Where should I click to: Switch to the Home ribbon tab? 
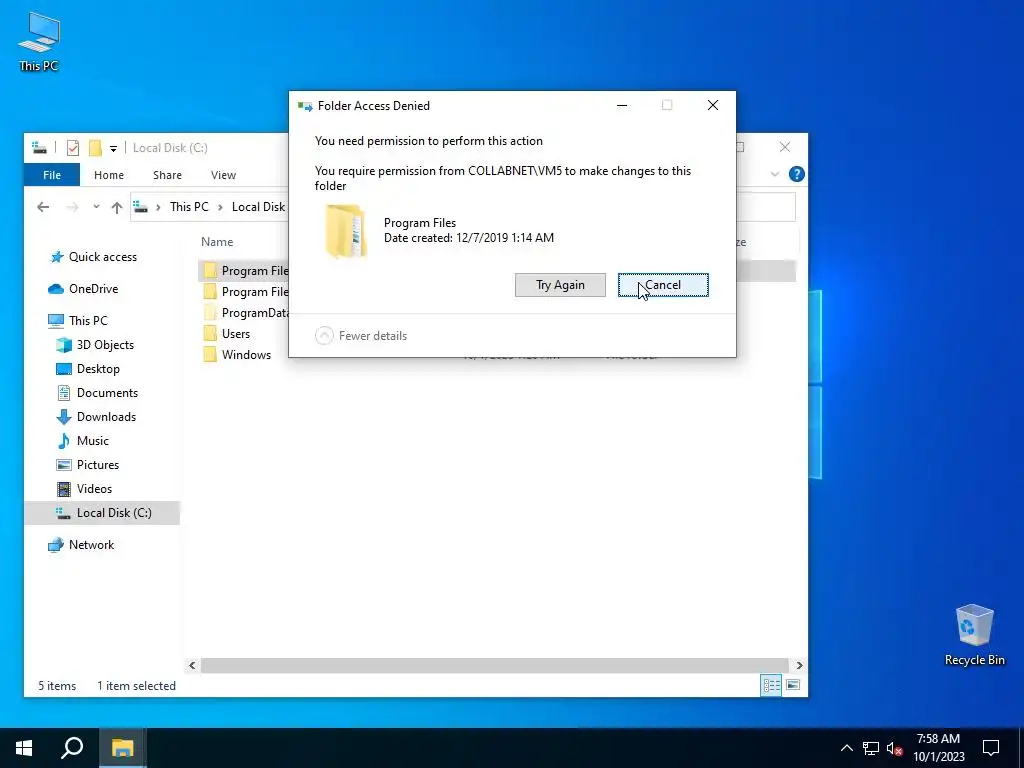tap(108, 175)
